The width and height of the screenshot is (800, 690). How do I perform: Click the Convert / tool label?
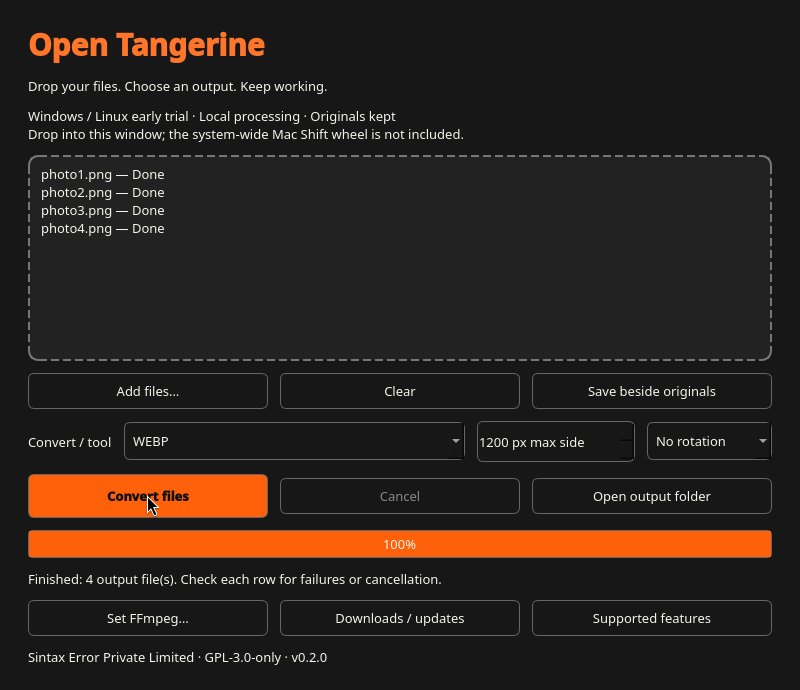[x=69, y=442]
